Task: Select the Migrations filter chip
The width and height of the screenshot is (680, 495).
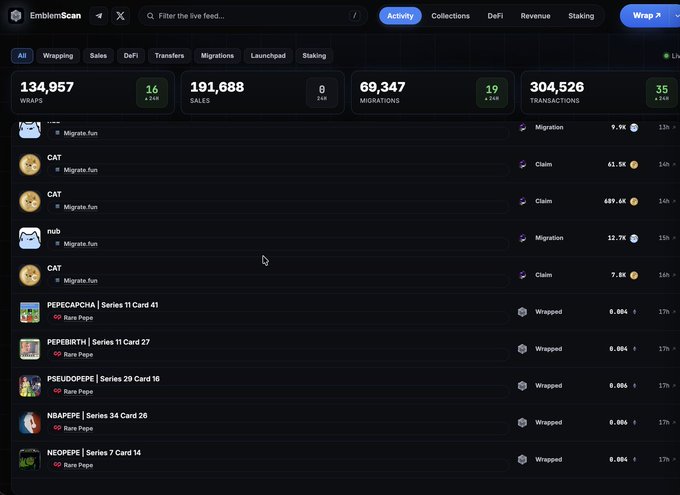Action: coord(217,56)
